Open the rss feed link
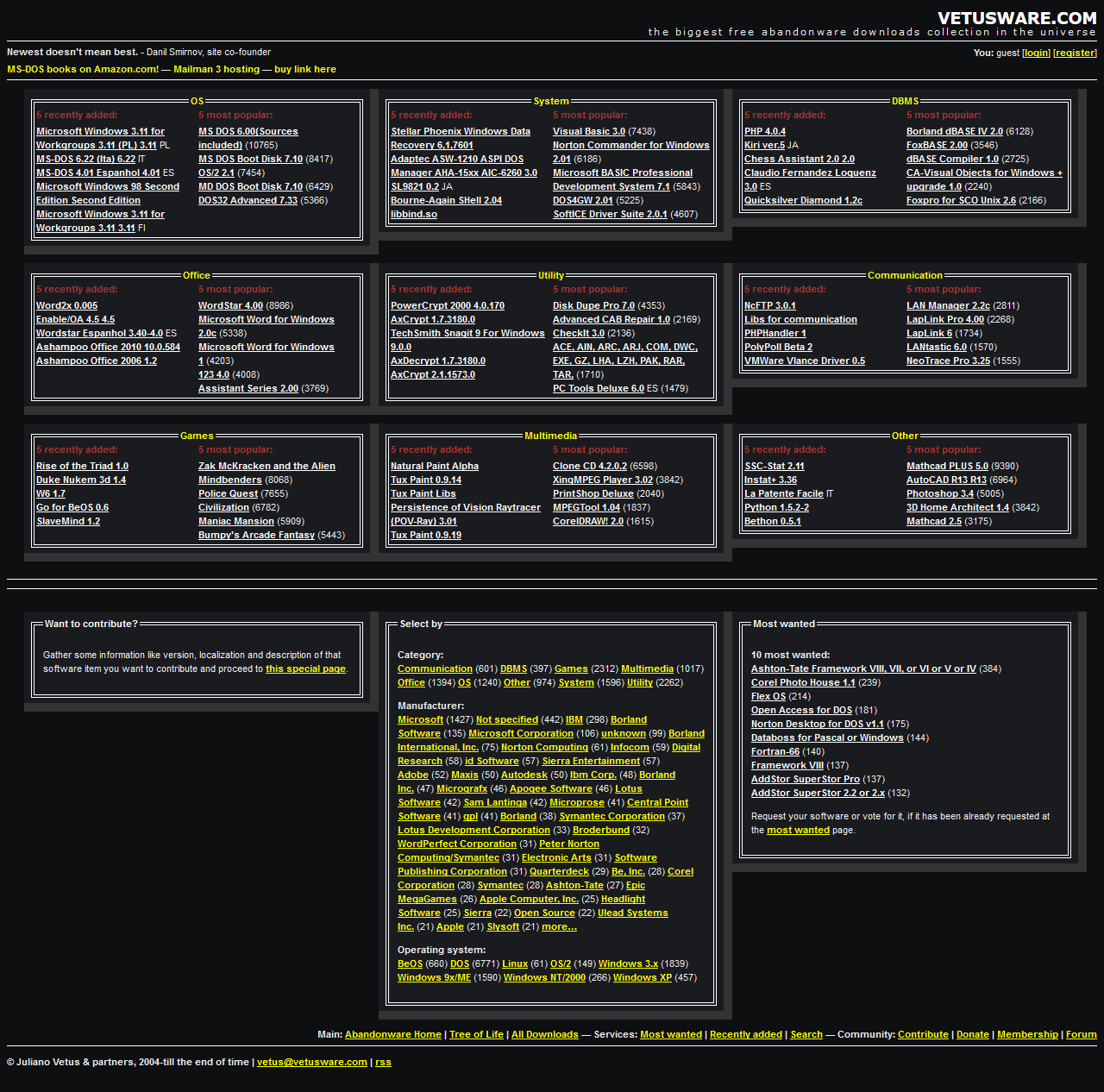1104x1092 pixels. (384, 1062)
